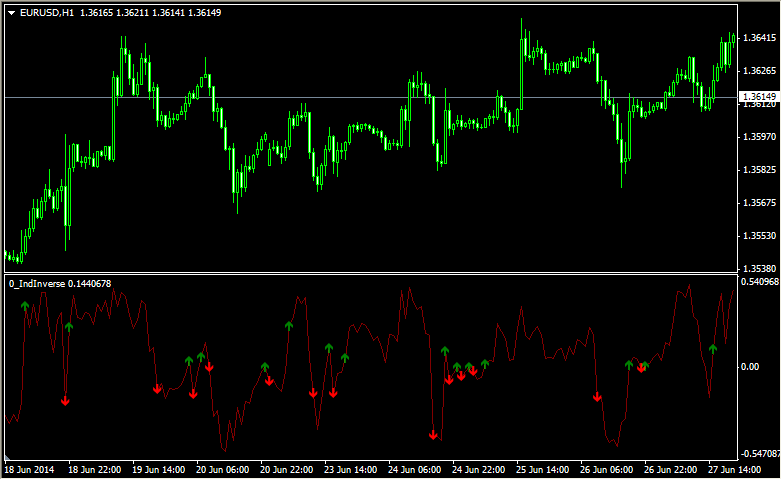Click the 1.35530 price axis label
The height and width of the screenshot is (480, 782).
[x=759, y=236]
